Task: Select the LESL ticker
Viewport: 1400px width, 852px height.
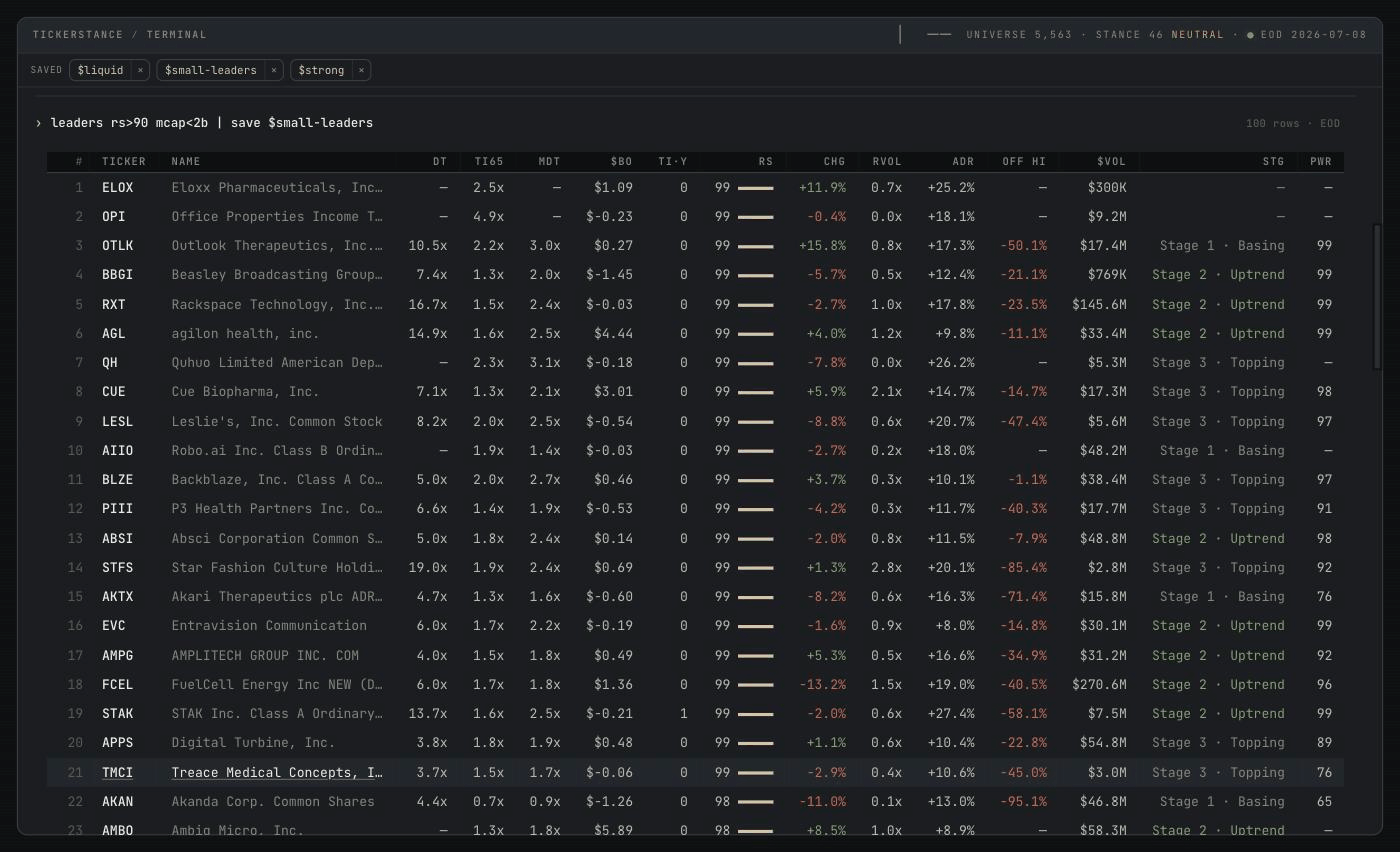Action: pyautogui.click(x=117, y=421)
